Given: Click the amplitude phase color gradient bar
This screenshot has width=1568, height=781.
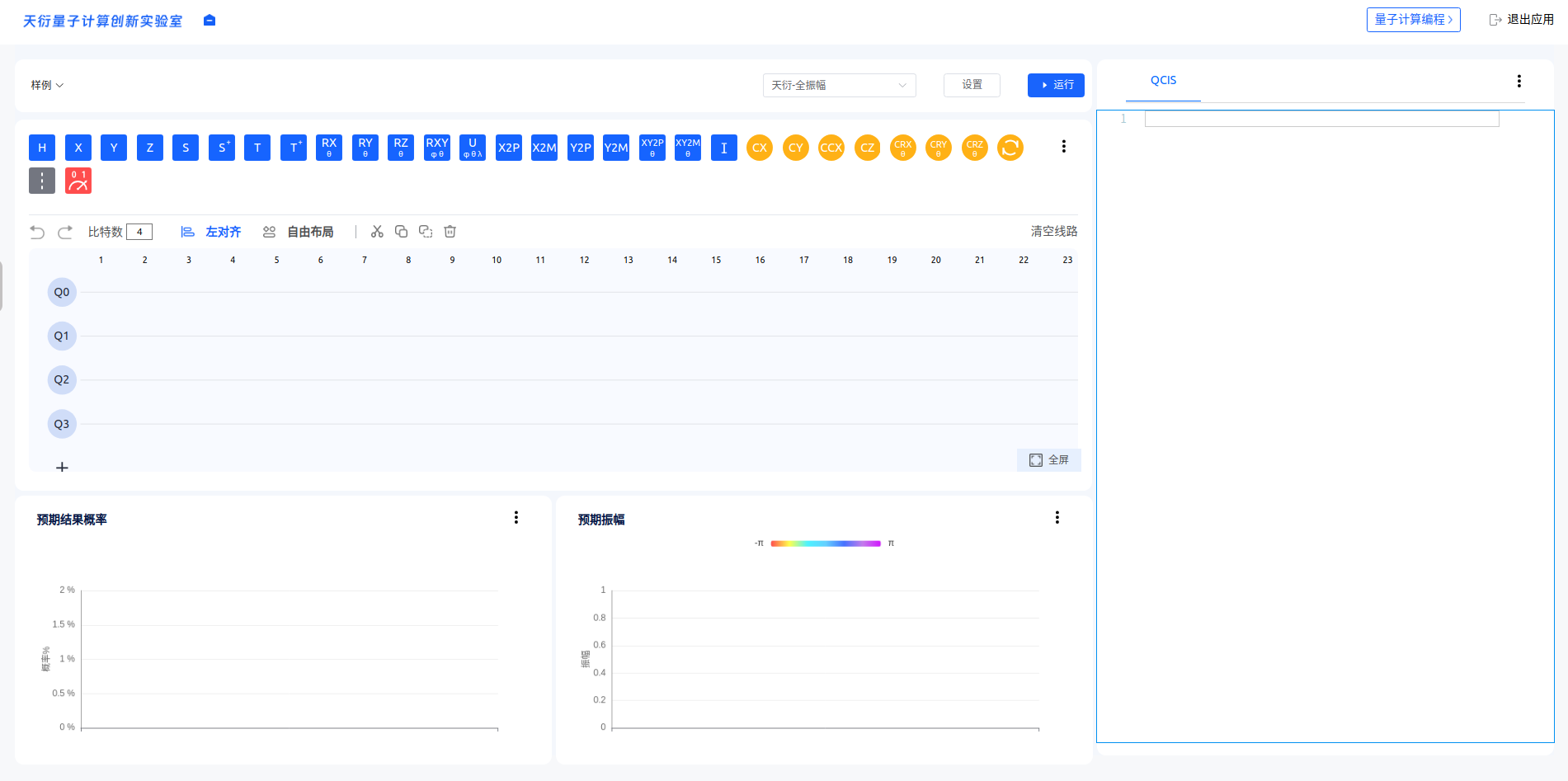Looking at the screenshot, I should (x=826, y=543).
